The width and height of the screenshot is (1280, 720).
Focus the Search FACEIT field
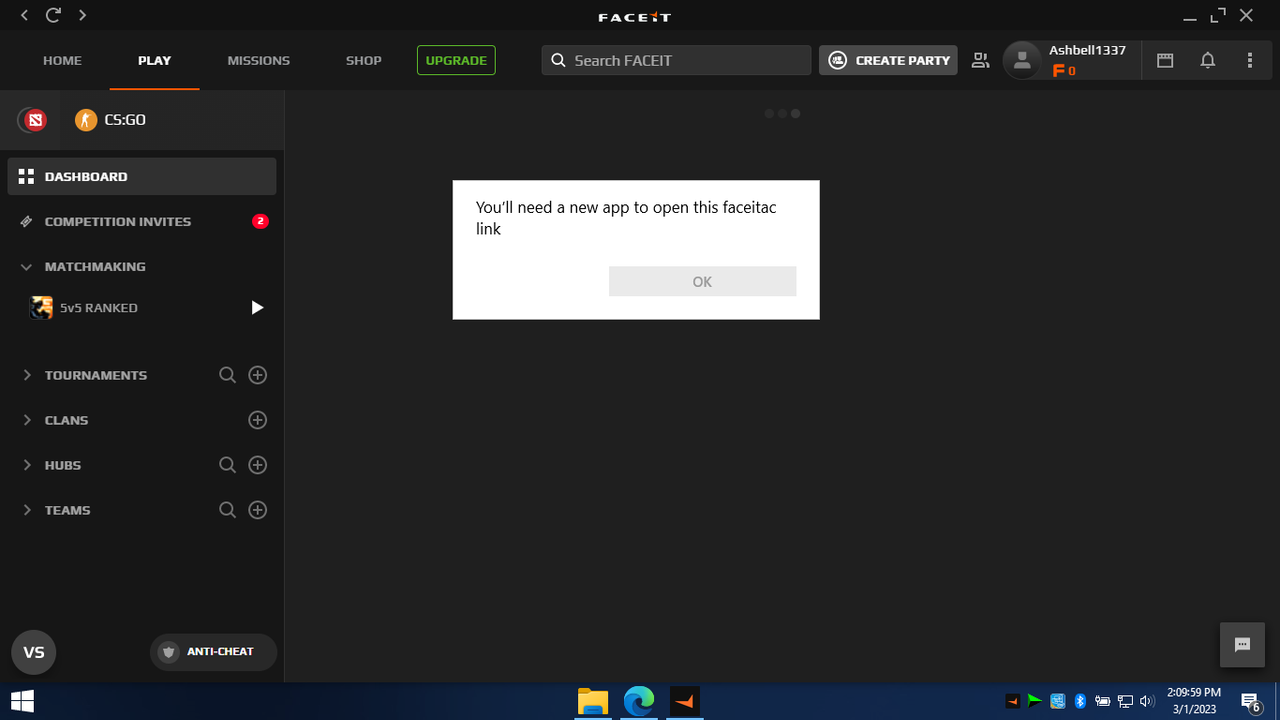676,60
